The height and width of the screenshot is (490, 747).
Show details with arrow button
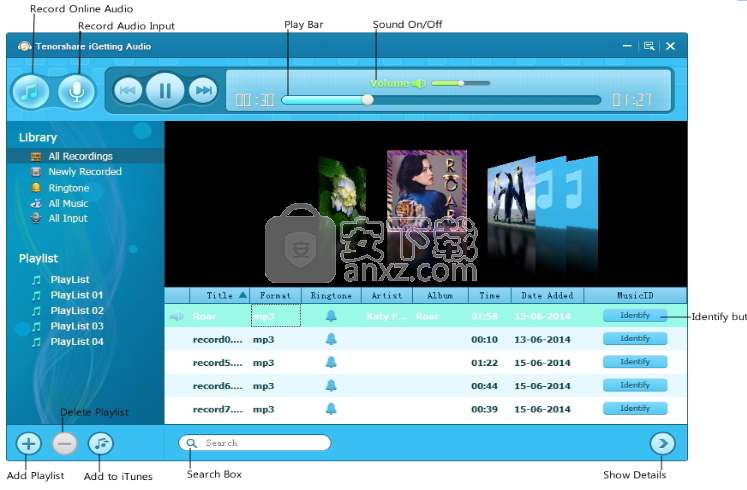tap(662, 444)
